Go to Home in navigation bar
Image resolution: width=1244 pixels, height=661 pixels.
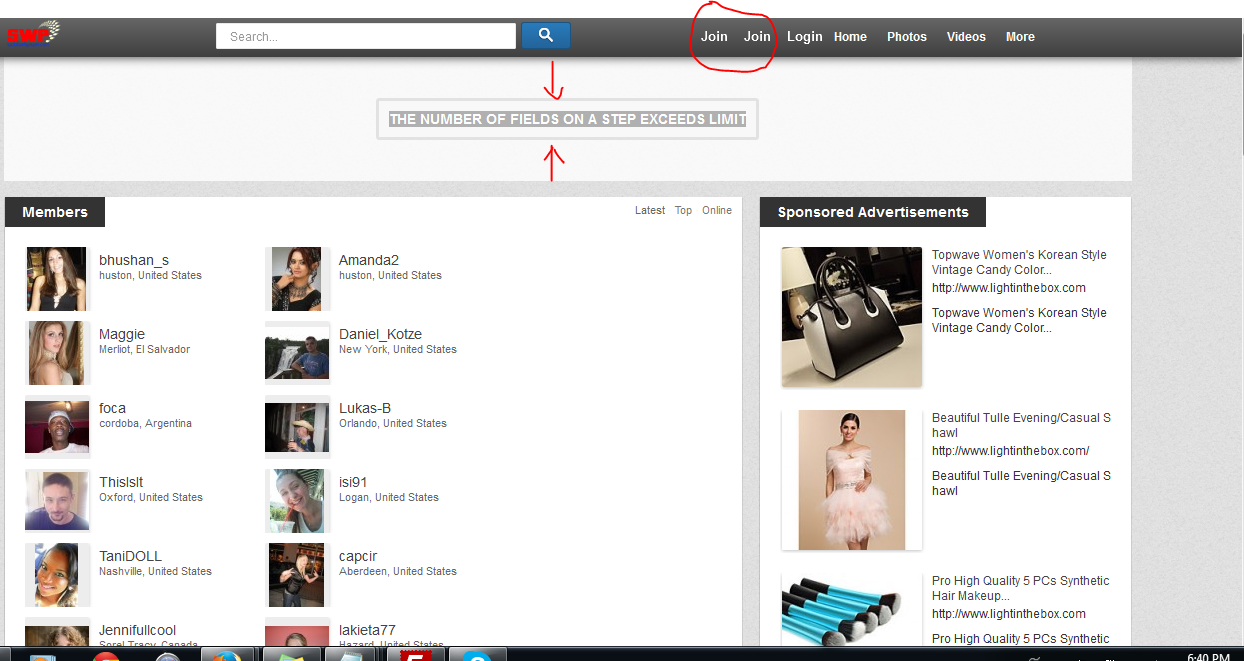click(x=850, y=37)
